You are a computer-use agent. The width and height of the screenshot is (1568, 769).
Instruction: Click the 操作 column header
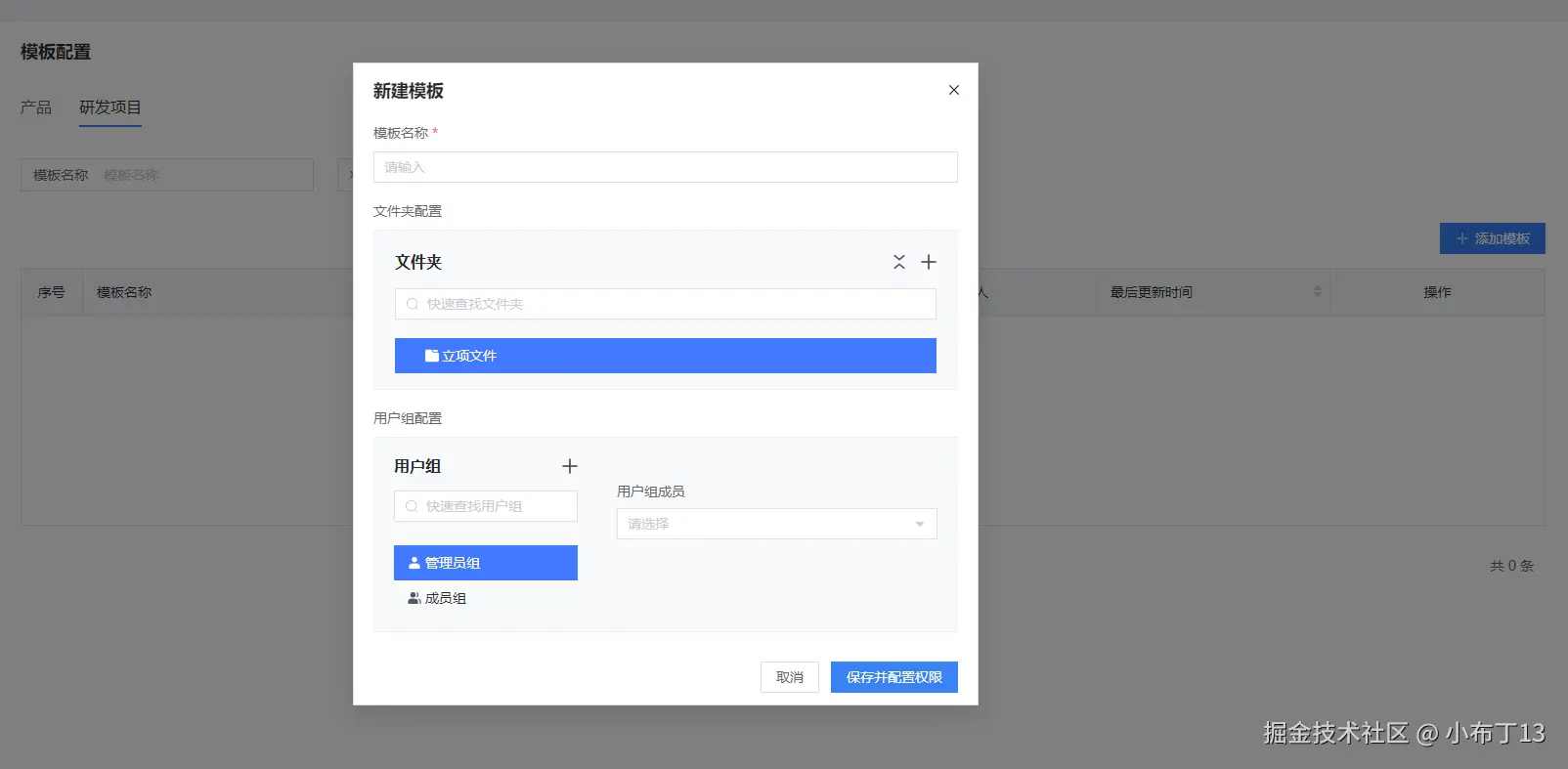point(1437,292)
